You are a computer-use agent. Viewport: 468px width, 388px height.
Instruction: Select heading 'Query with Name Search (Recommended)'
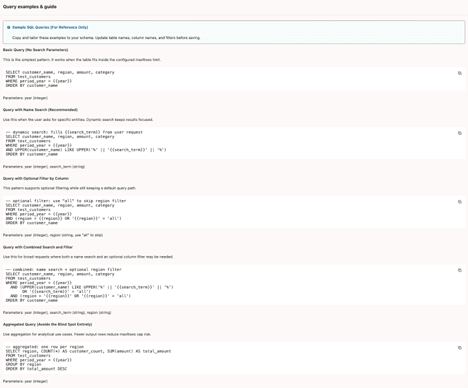pyautogui.click(x=40, y=110)
